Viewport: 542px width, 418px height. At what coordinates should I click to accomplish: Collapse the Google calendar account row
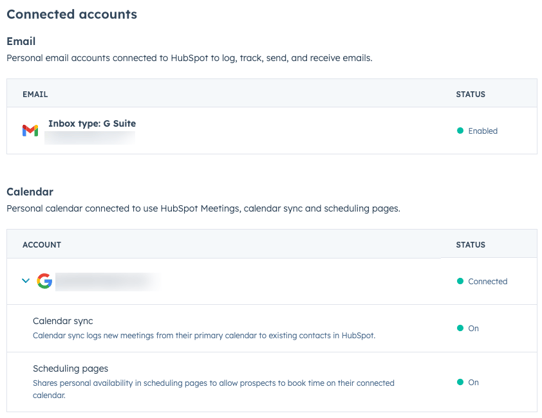tap(26, 280)
